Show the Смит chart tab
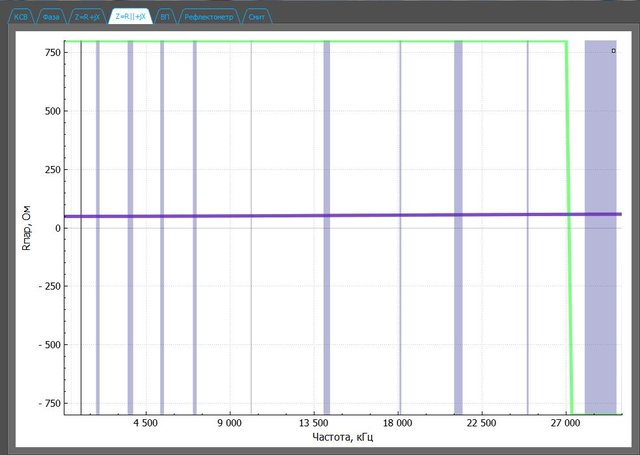Screen dimensions: 640x455 (x=256, y=18)
